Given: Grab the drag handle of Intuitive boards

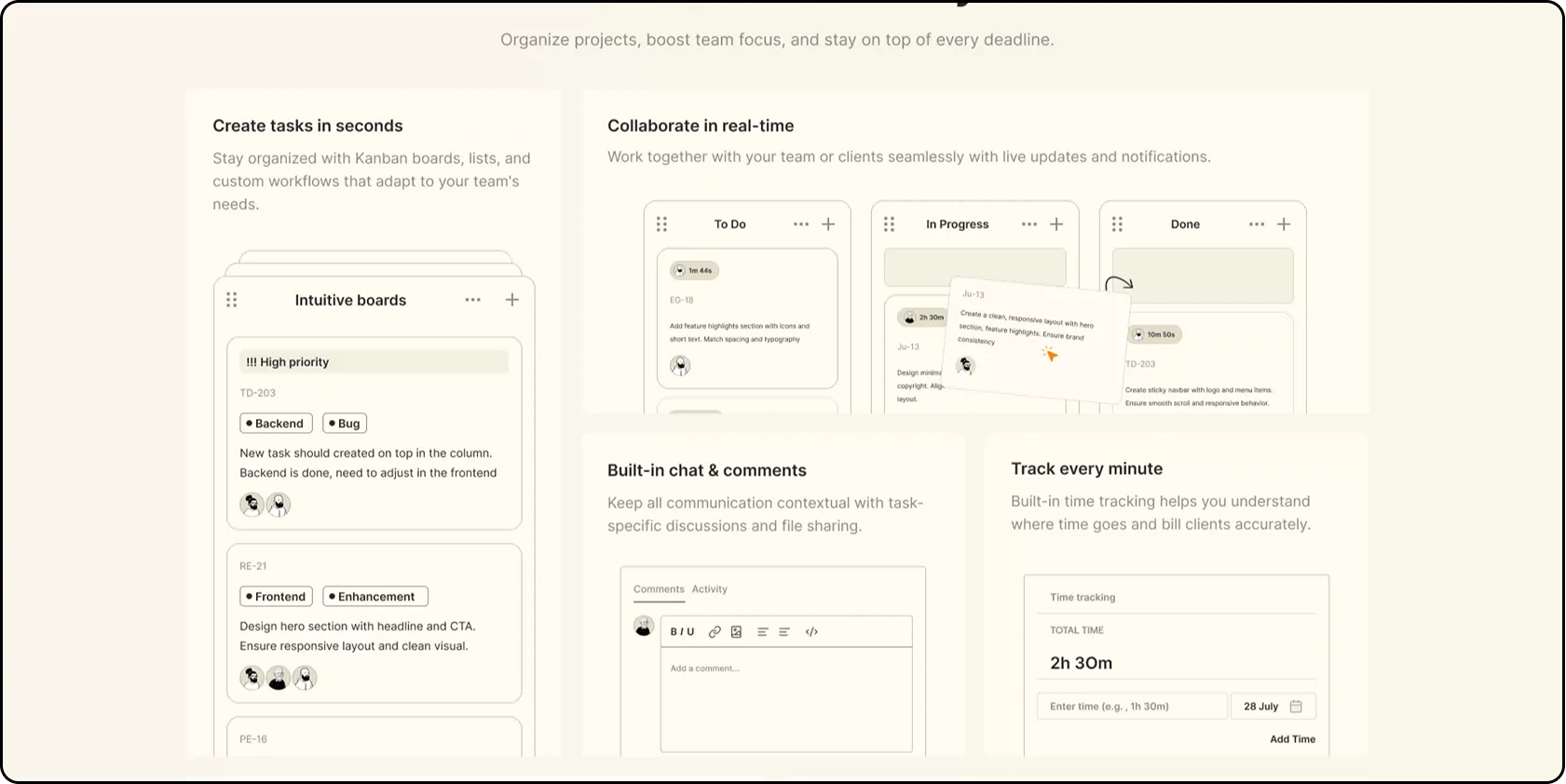Looking at the screenshot, I should 232,300.
